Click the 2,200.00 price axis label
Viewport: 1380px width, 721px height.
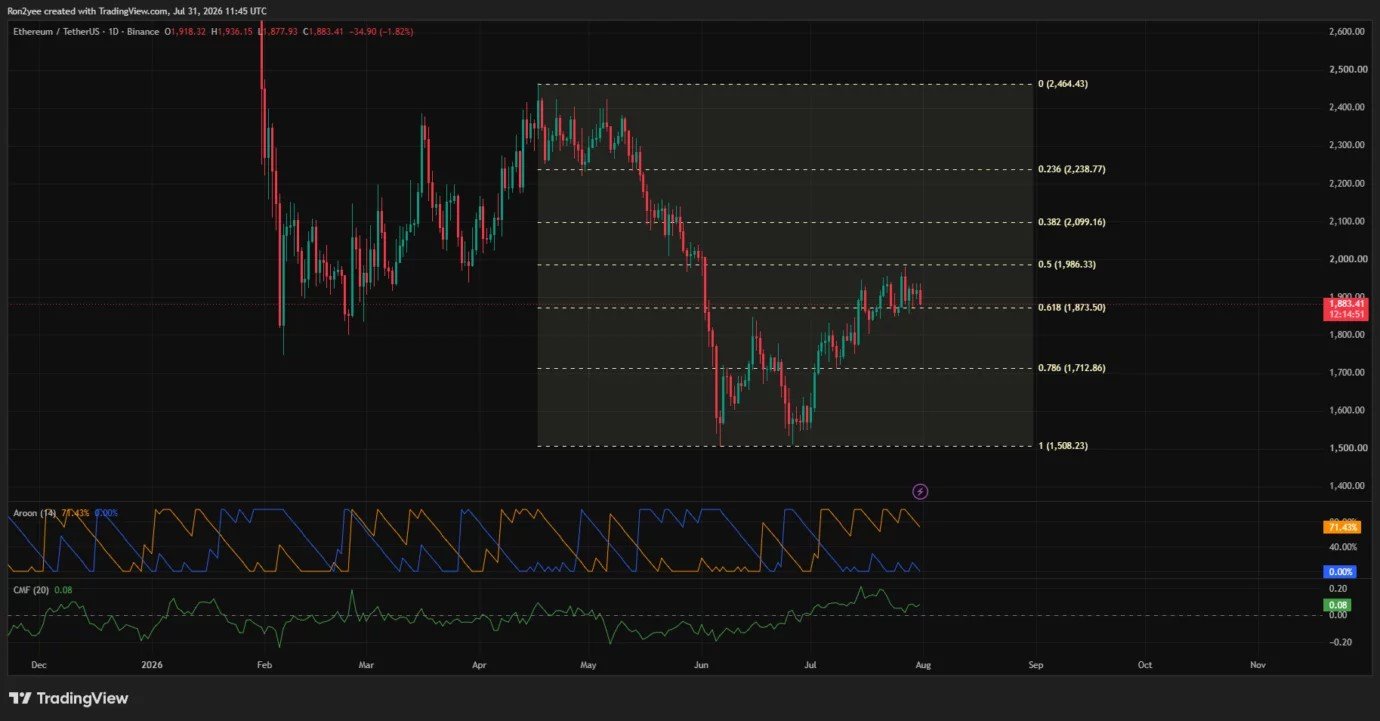(x=1346, y=184)
